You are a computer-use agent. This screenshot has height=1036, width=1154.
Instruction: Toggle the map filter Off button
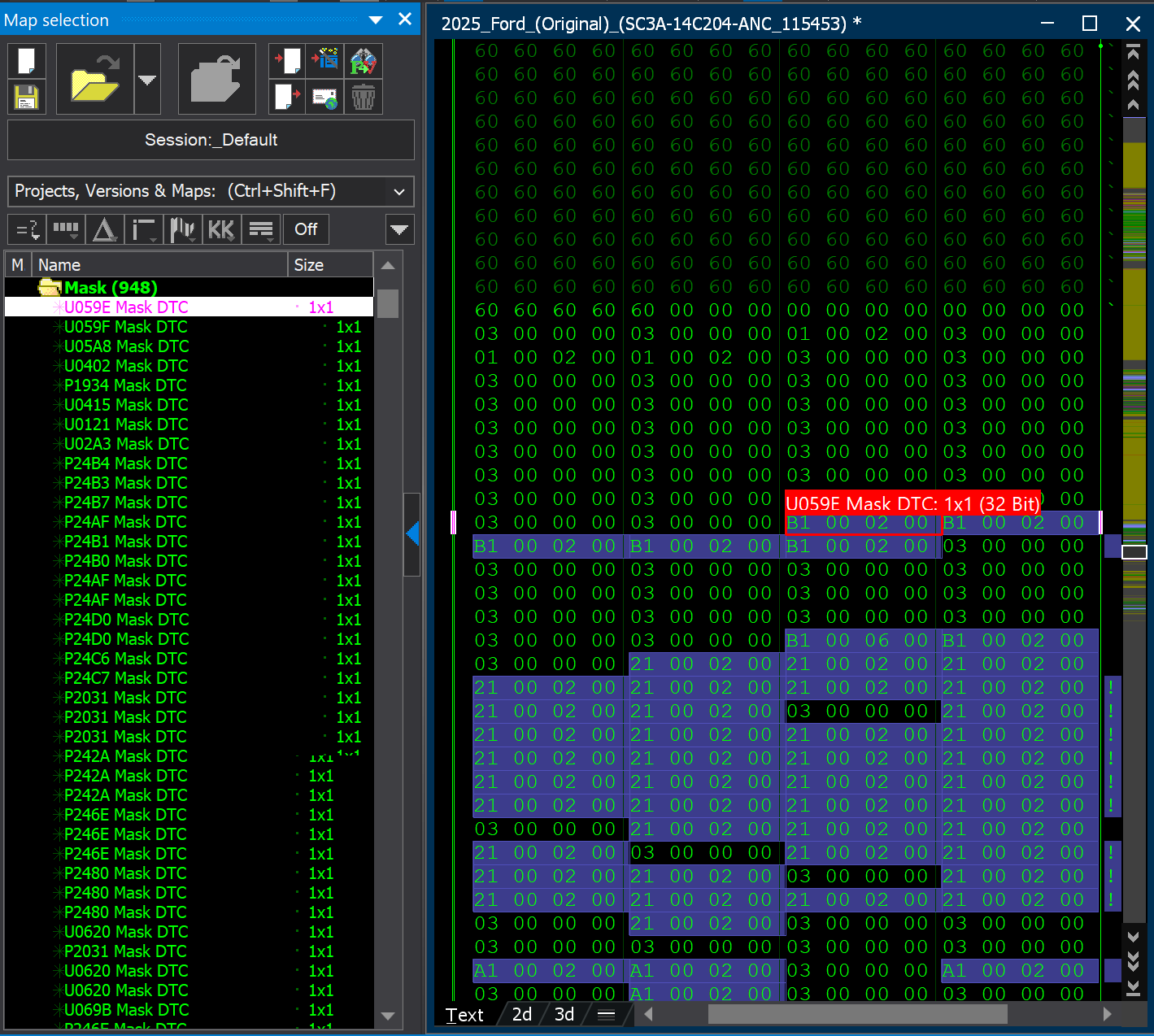coord(306,229)
